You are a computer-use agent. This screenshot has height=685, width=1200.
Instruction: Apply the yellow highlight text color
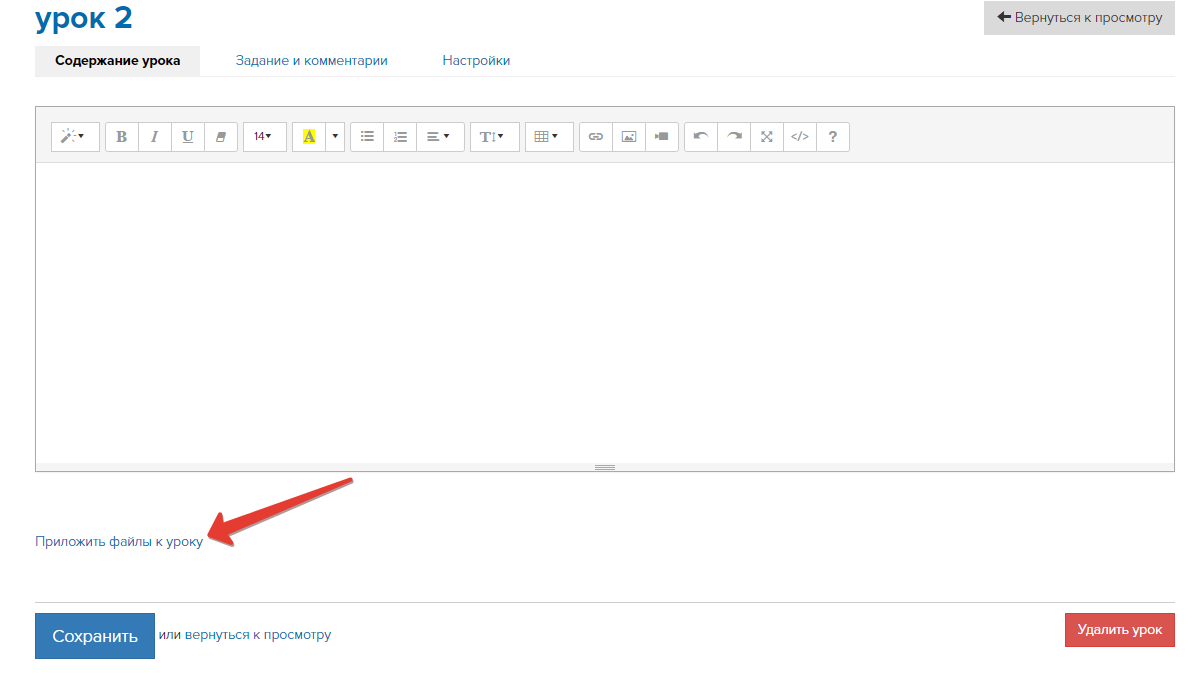tap(309, 137)
